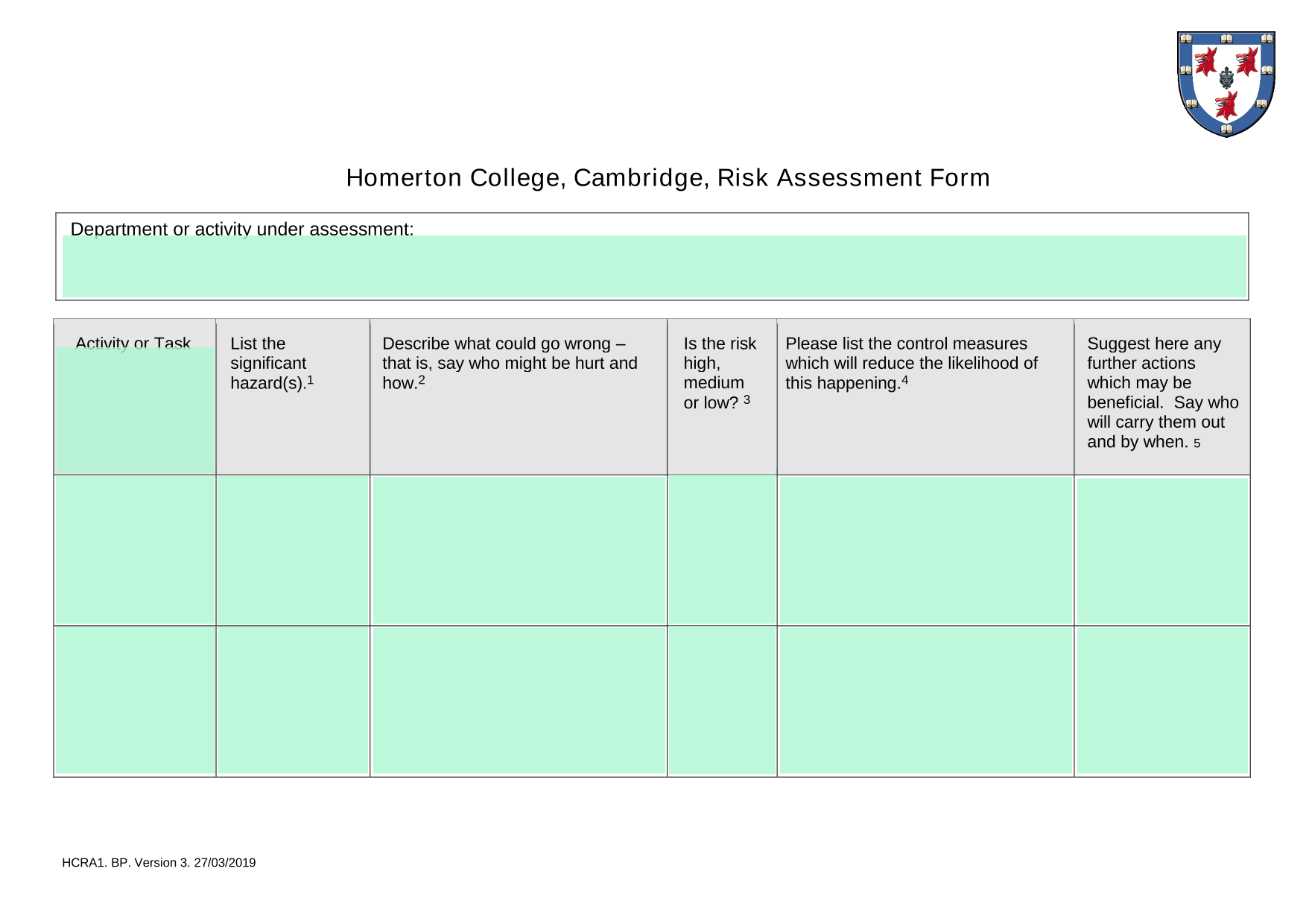
Task: Click the HCRA1 version footer text
Action: click(x=159, y=862)
